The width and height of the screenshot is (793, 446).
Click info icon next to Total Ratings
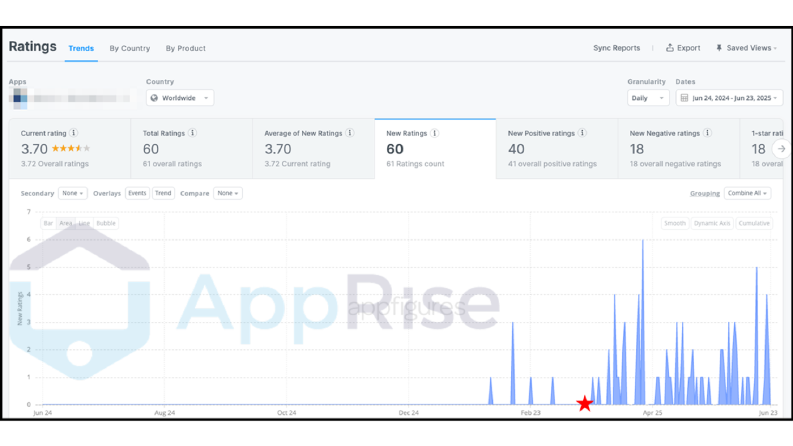[192, 133]
